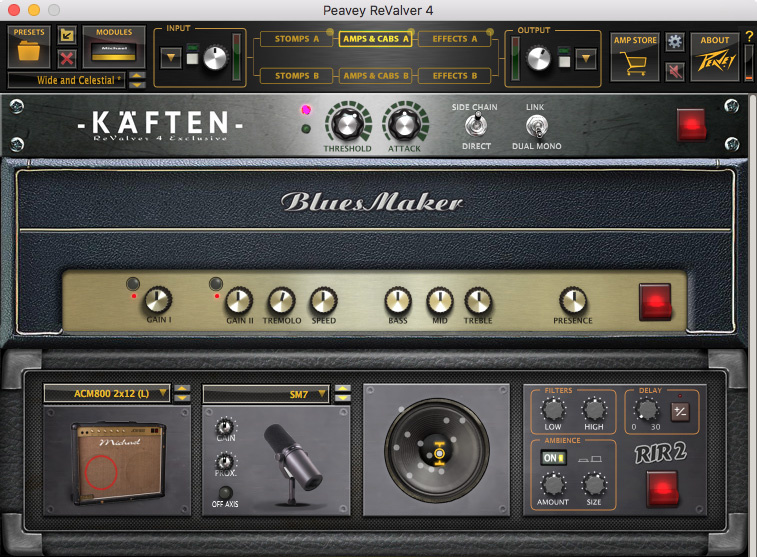The width and height of the screenshot is (757, 557).
Task: Click the microphone Prox. knob
Action: [x=225, y=461]
